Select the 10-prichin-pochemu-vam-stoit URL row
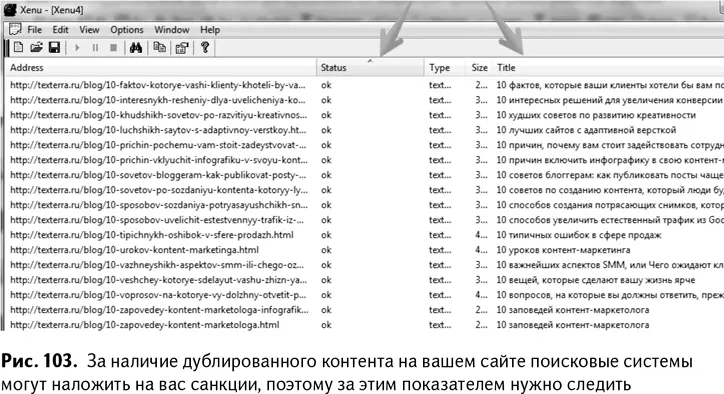 point(158,145)
